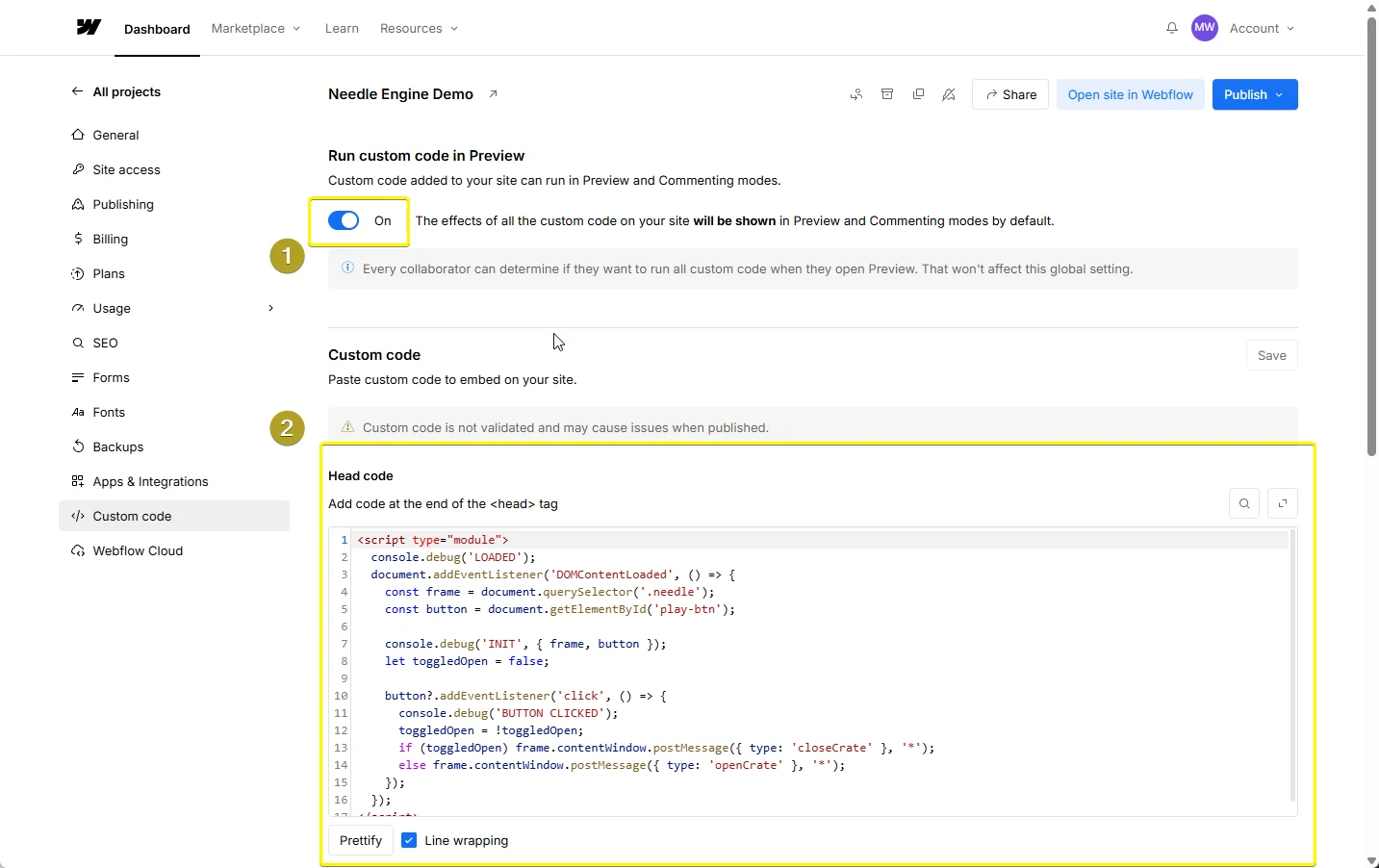
Task: Open the Webflow Cloud sidebar item
Action: click(174, 550)
